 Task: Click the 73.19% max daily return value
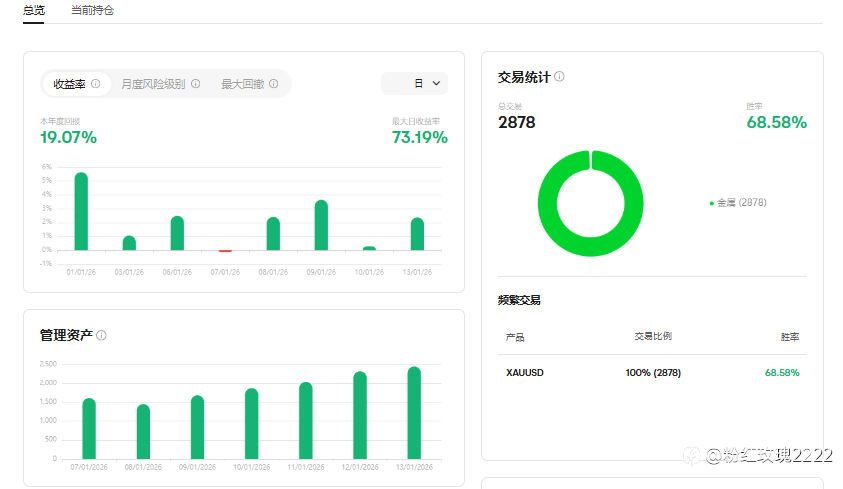point(419,137)
